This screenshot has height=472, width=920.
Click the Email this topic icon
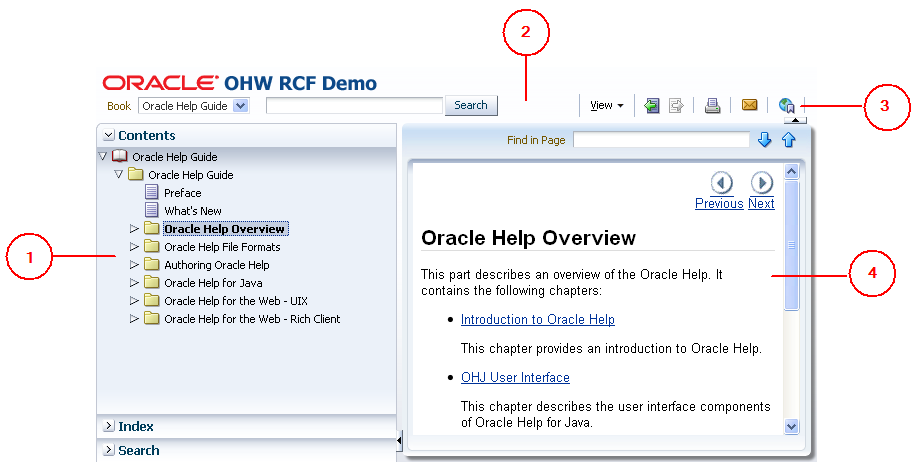click(749, 105)
